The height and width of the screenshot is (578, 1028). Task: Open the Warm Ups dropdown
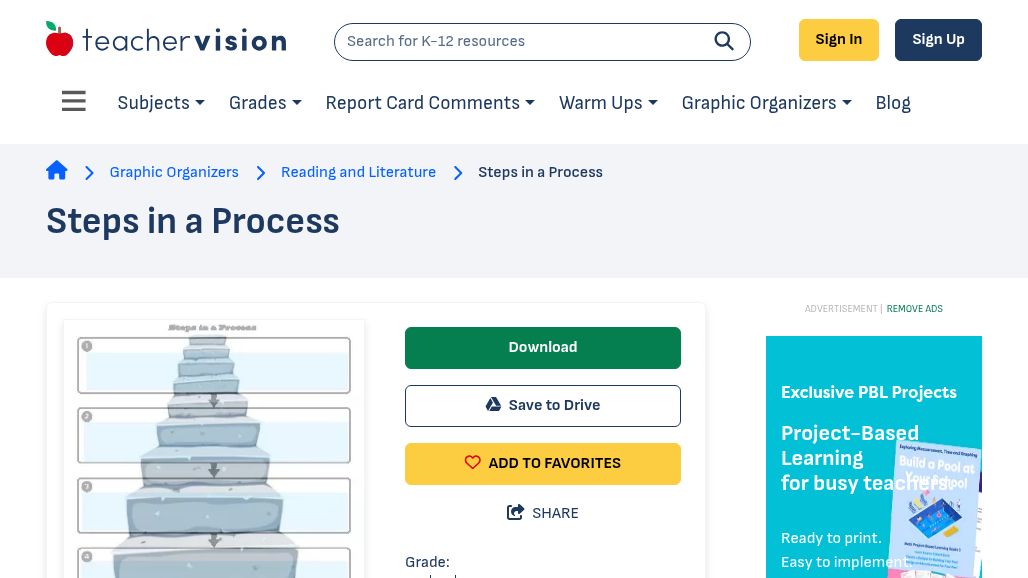tap(608, 103)
